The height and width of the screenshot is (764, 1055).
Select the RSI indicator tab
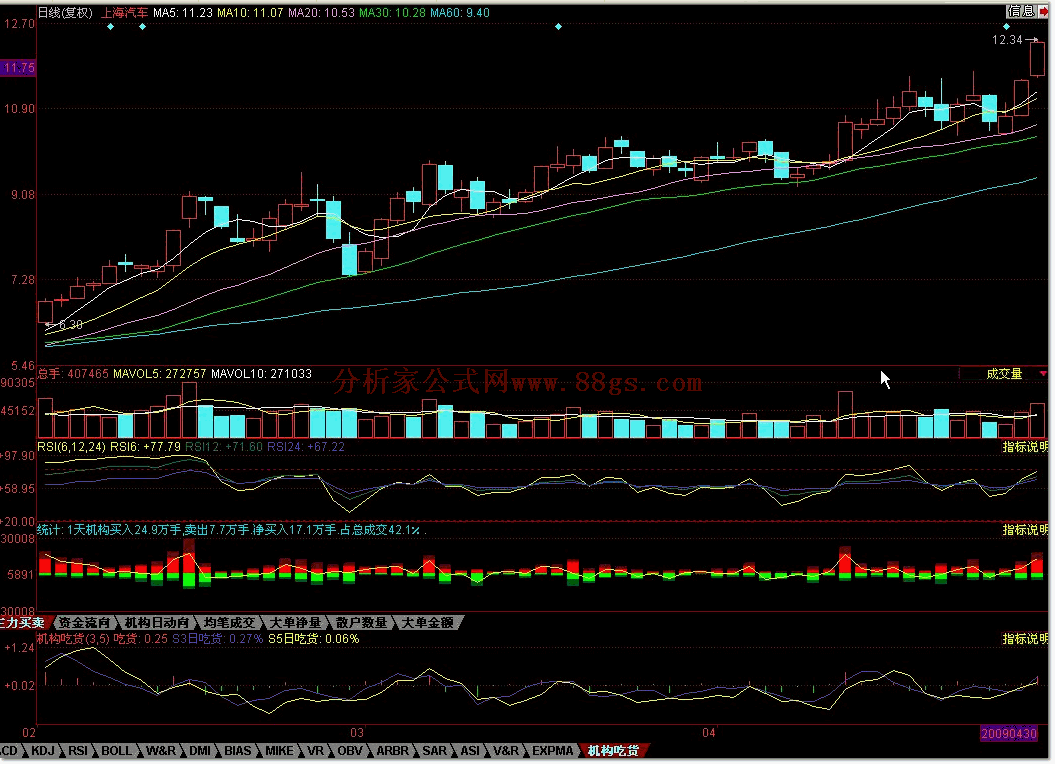(x=78, y=751)
